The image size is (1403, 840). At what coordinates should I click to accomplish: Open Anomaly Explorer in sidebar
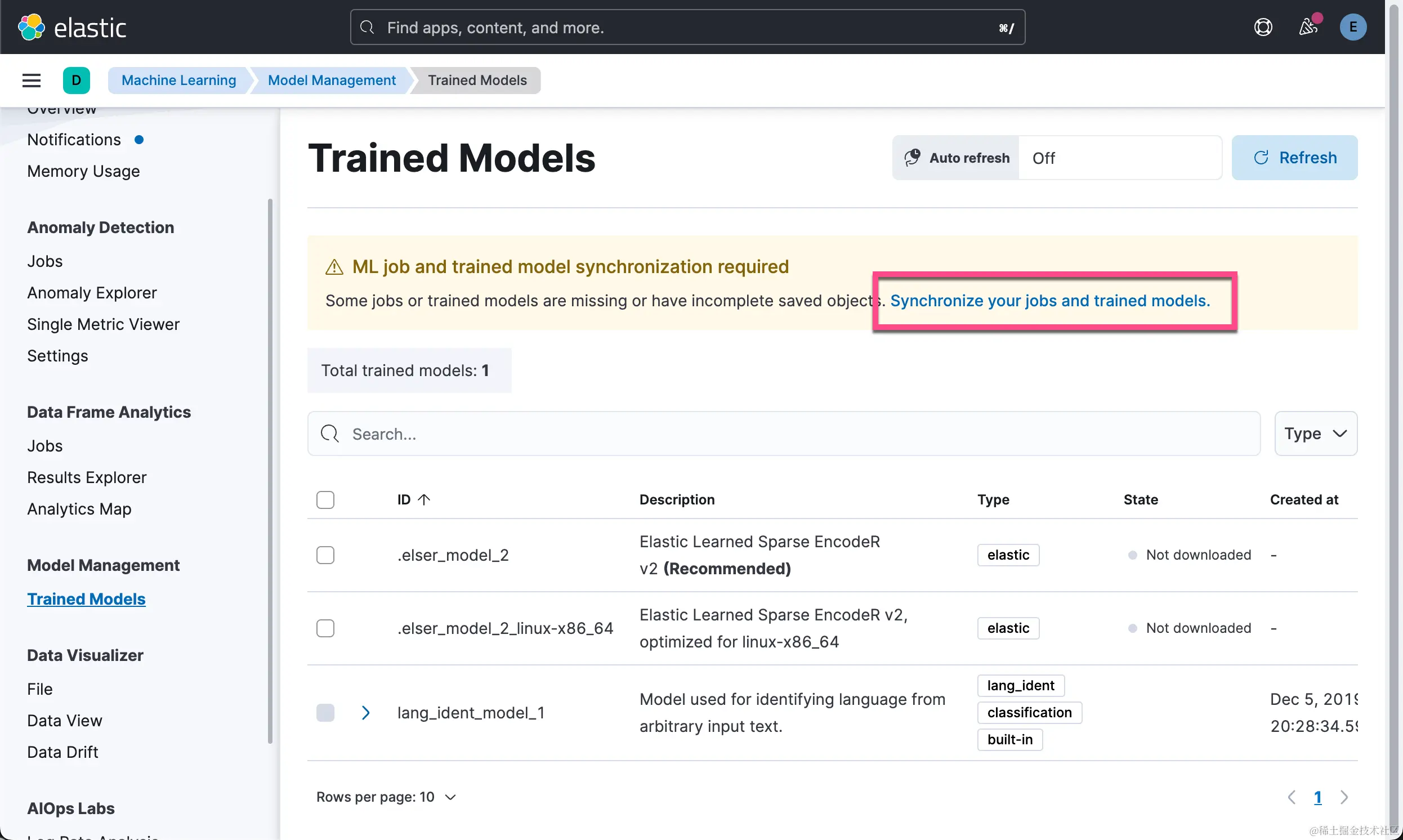coord(92,293)
